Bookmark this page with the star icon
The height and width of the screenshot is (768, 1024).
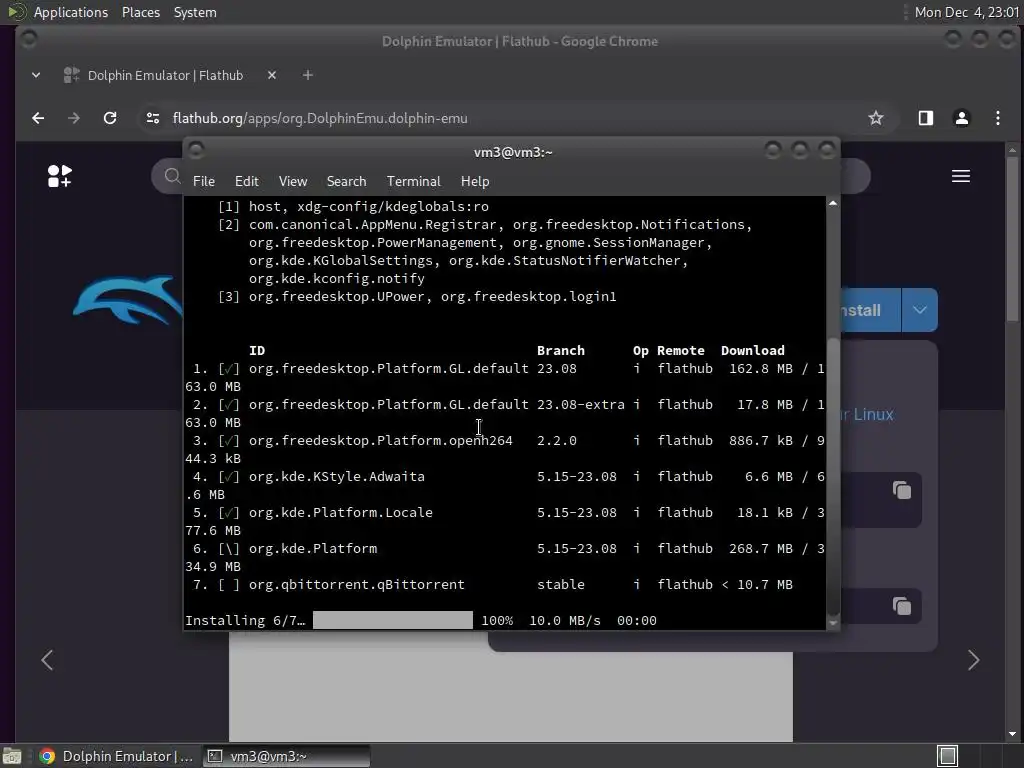(x=875, y=118)
